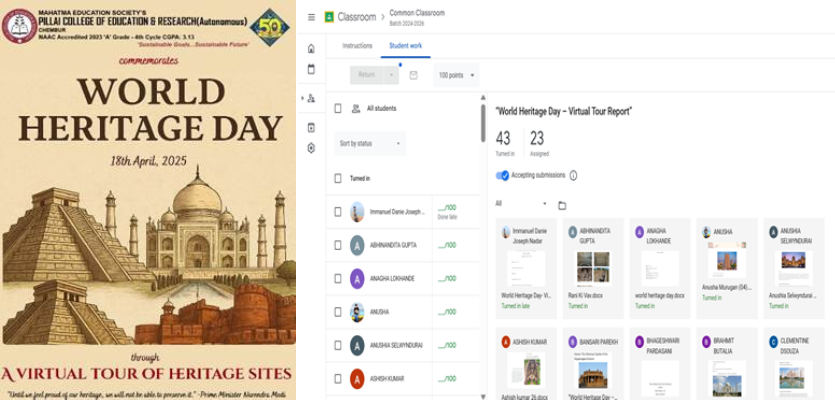
Task: Select the Turned in group checkbox
Action: tap(338, 178)
